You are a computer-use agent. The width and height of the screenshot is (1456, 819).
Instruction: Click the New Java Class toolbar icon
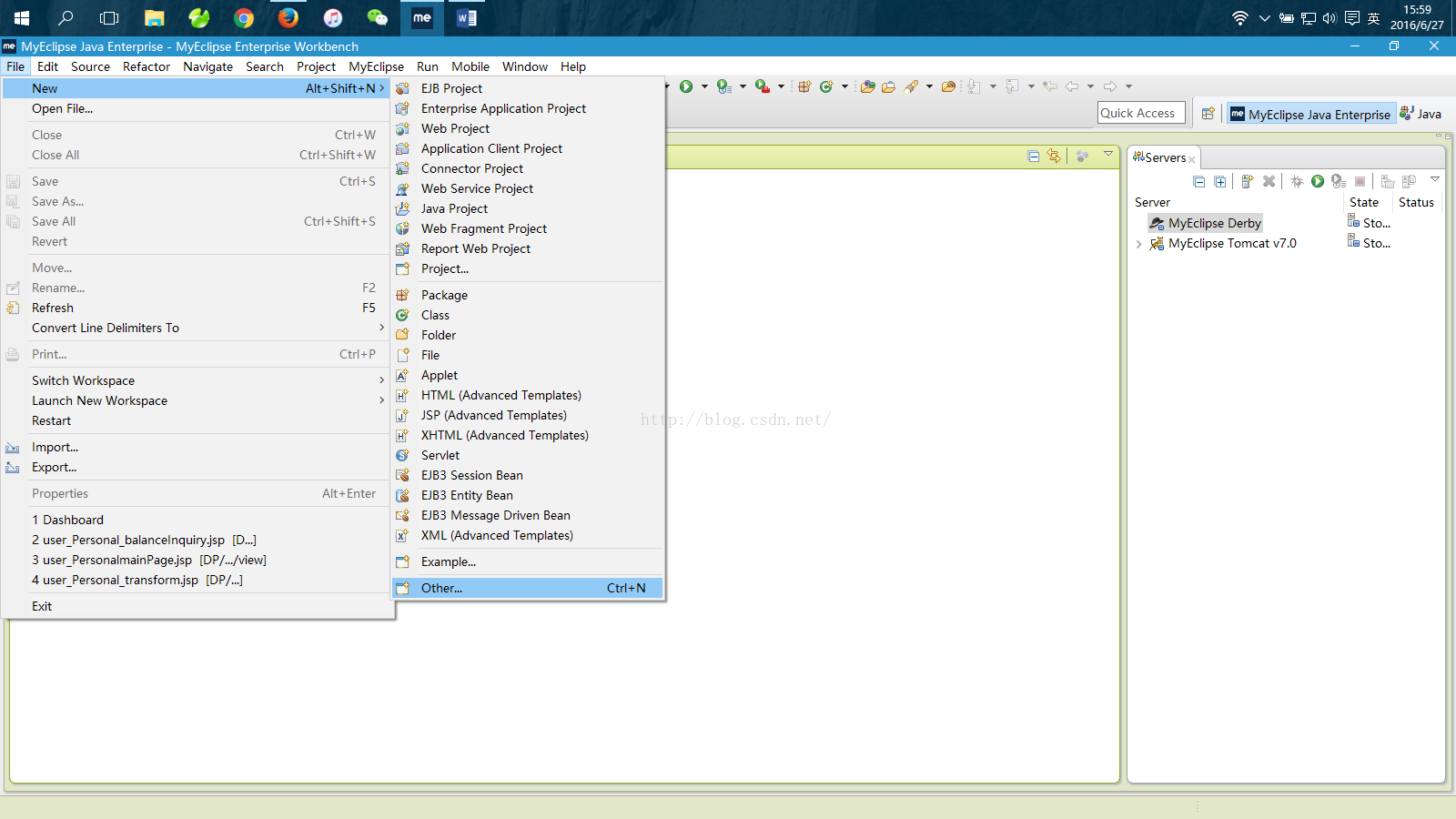[826, 86]
